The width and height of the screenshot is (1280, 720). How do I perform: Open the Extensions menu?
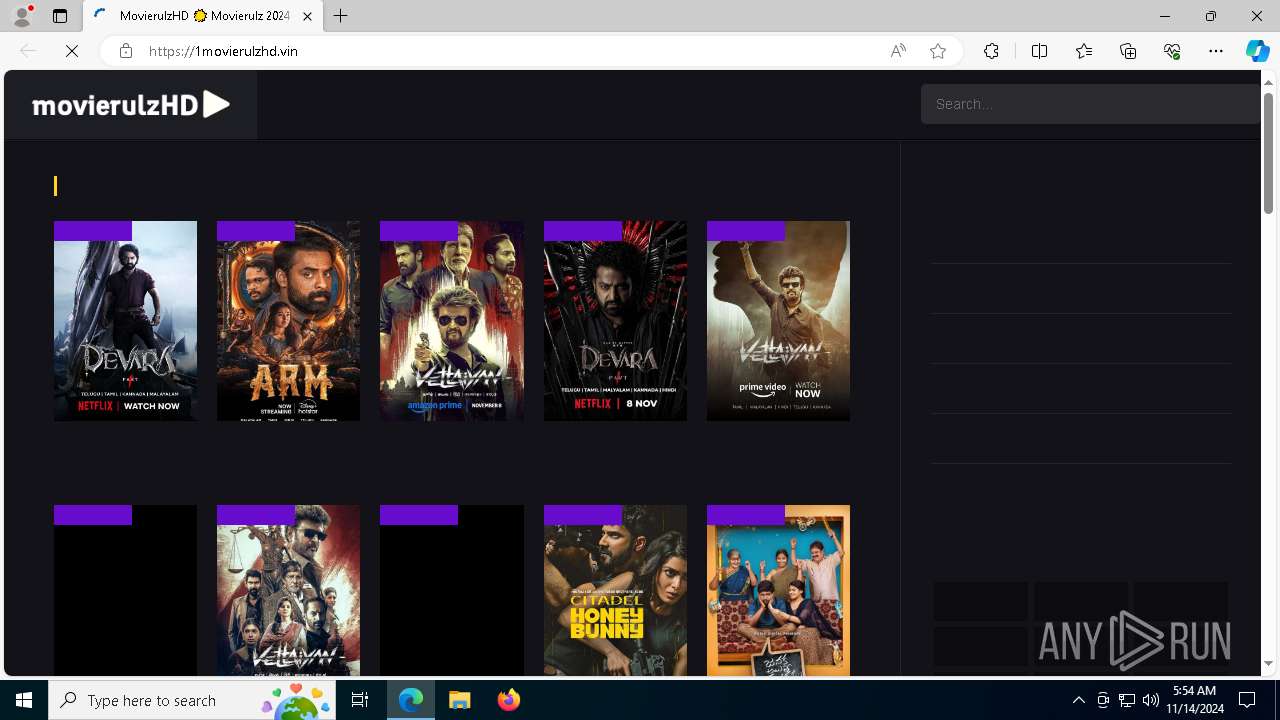click(991, 51)
